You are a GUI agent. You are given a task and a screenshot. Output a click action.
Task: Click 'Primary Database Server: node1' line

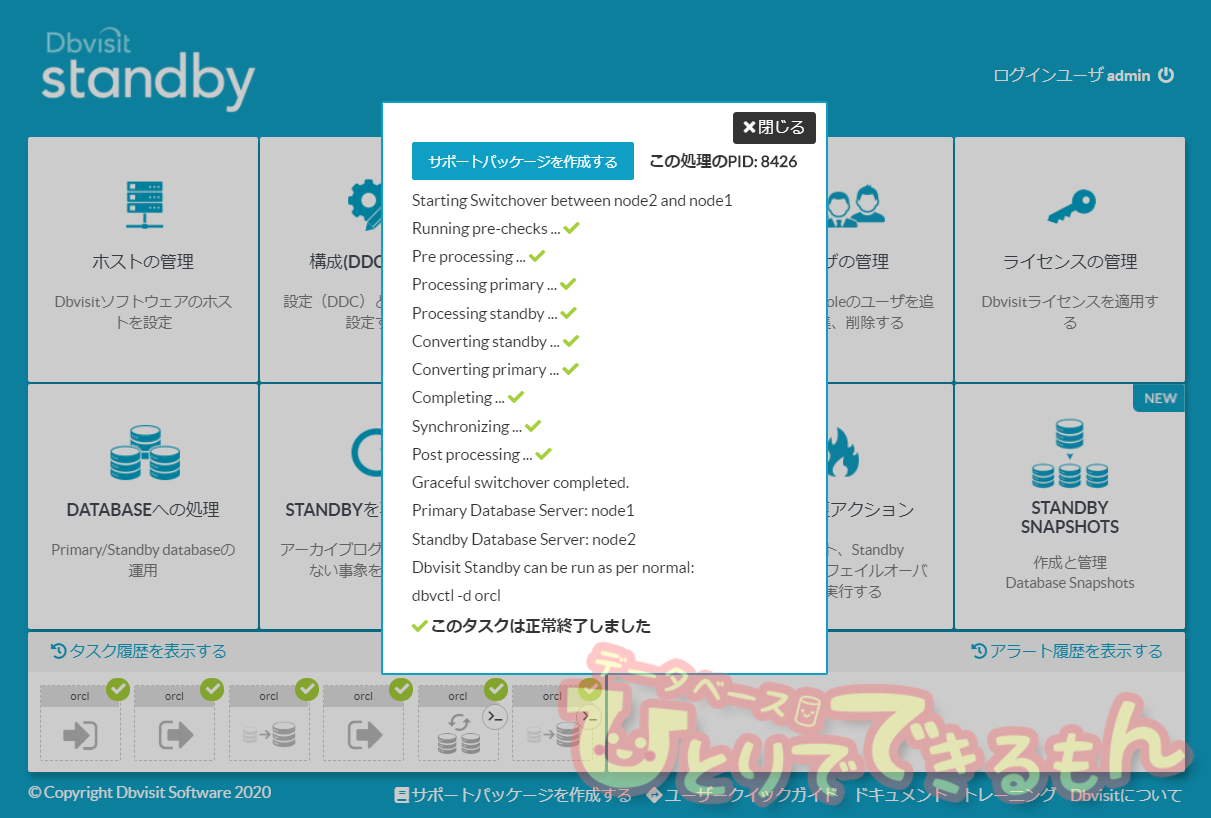(x=523, y=510)
